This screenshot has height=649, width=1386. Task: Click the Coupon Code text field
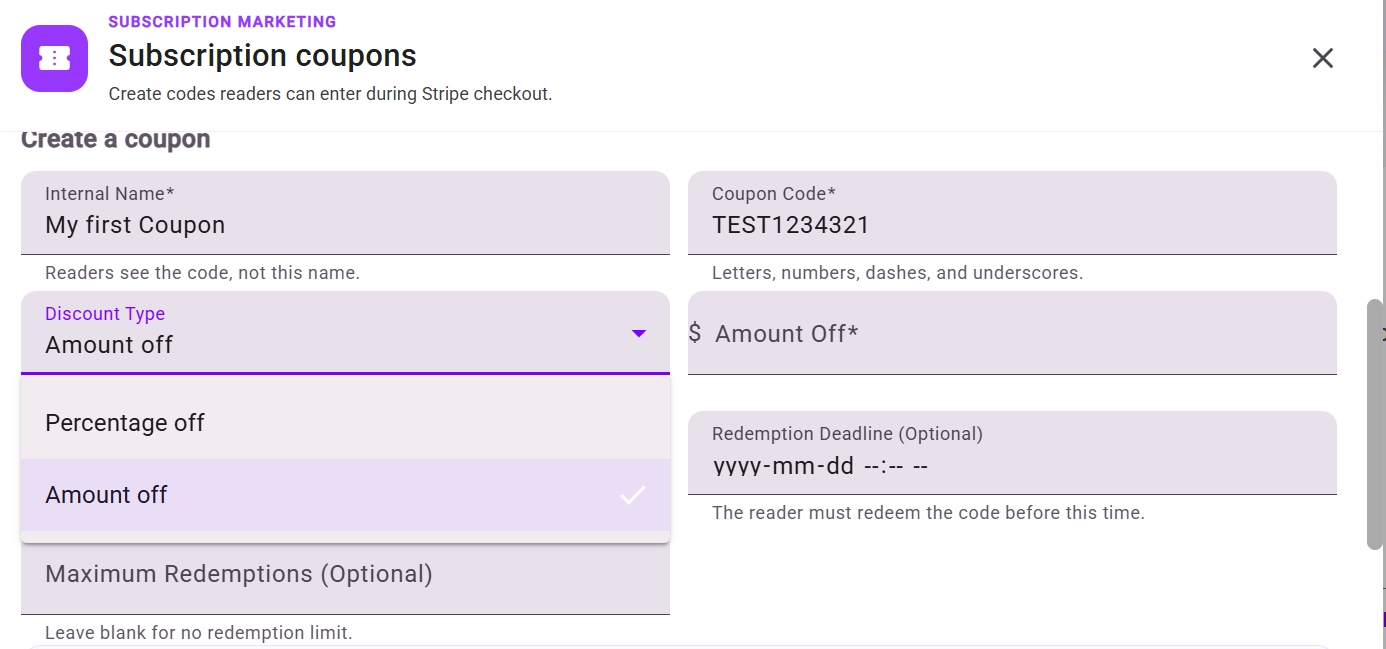(1012, 213)
